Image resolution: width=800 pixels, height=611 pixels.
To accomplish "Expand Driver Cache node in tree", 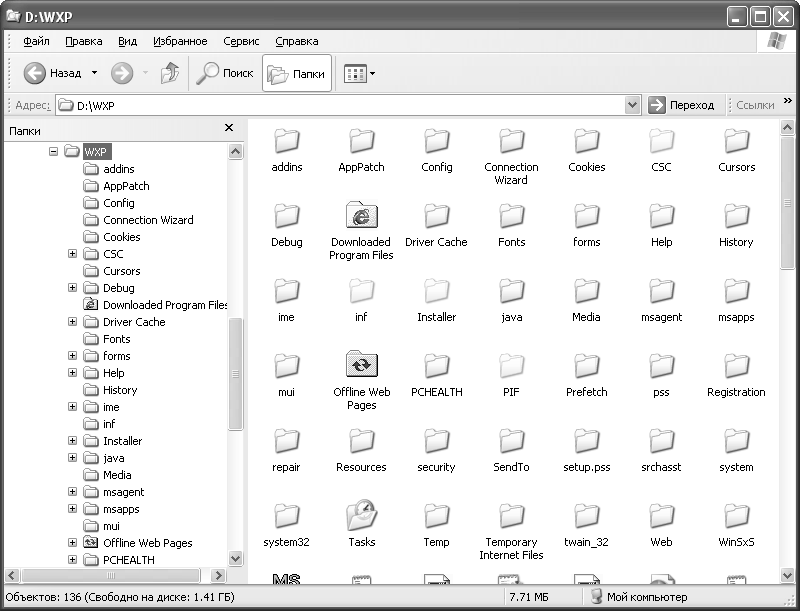I will 72,322.
